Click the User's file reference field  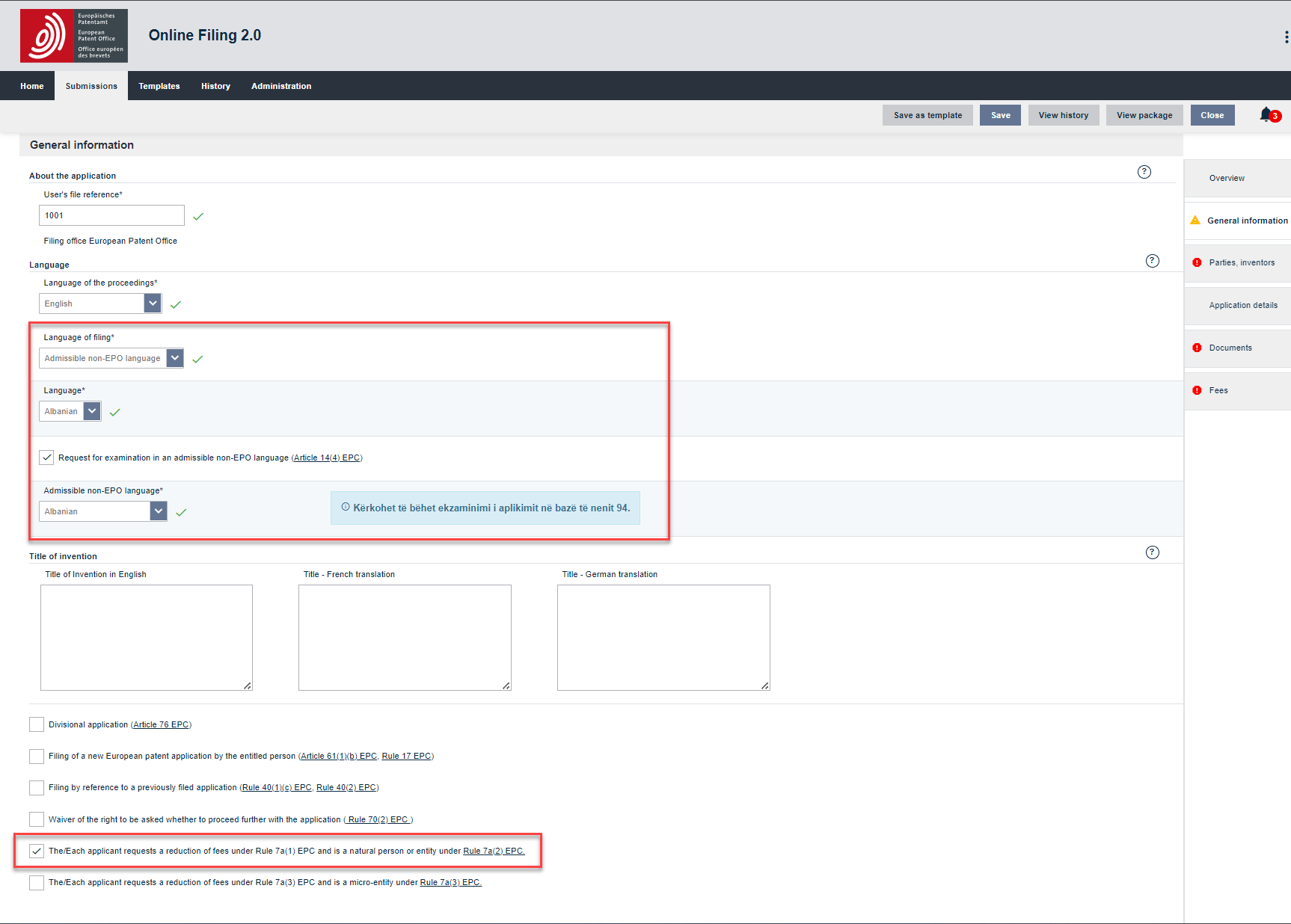pos(111,215)
